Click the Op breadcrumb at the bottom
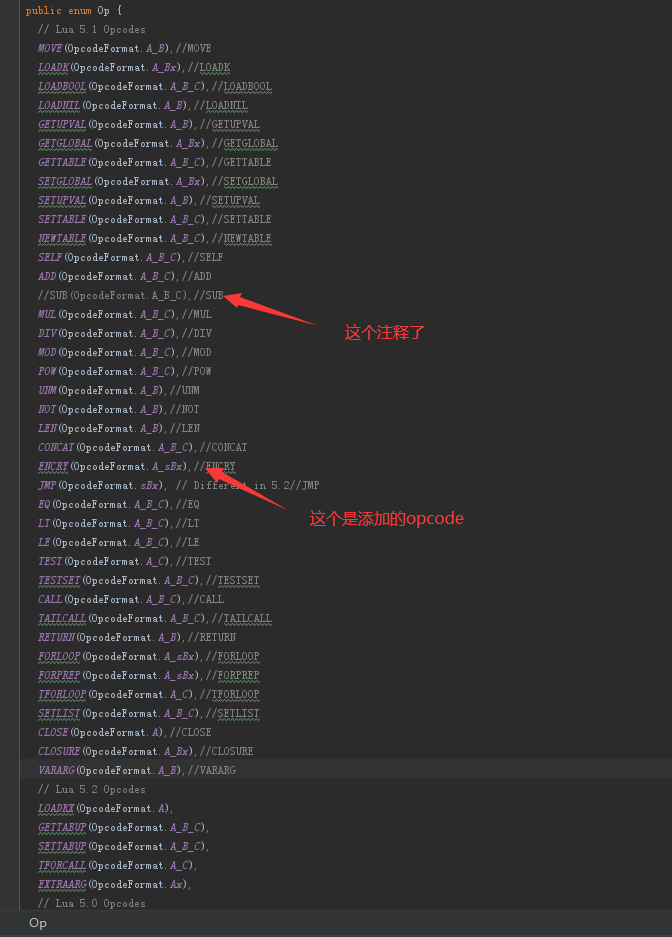 (38, 923)
